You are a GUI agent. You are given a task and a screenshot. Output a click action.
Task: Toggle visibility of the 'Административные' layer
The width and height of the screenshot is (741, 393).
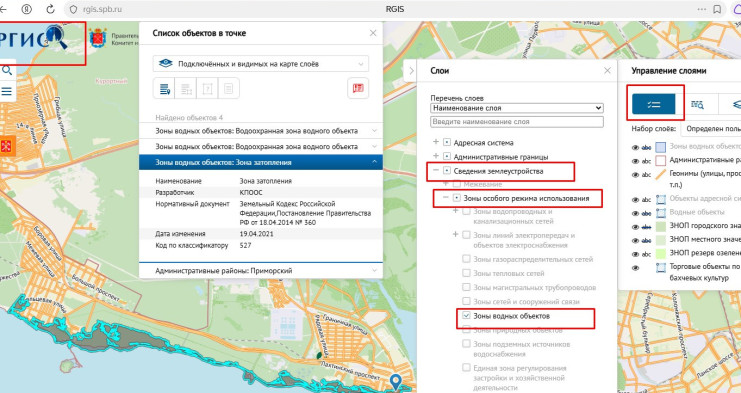[x=635, y=161]
